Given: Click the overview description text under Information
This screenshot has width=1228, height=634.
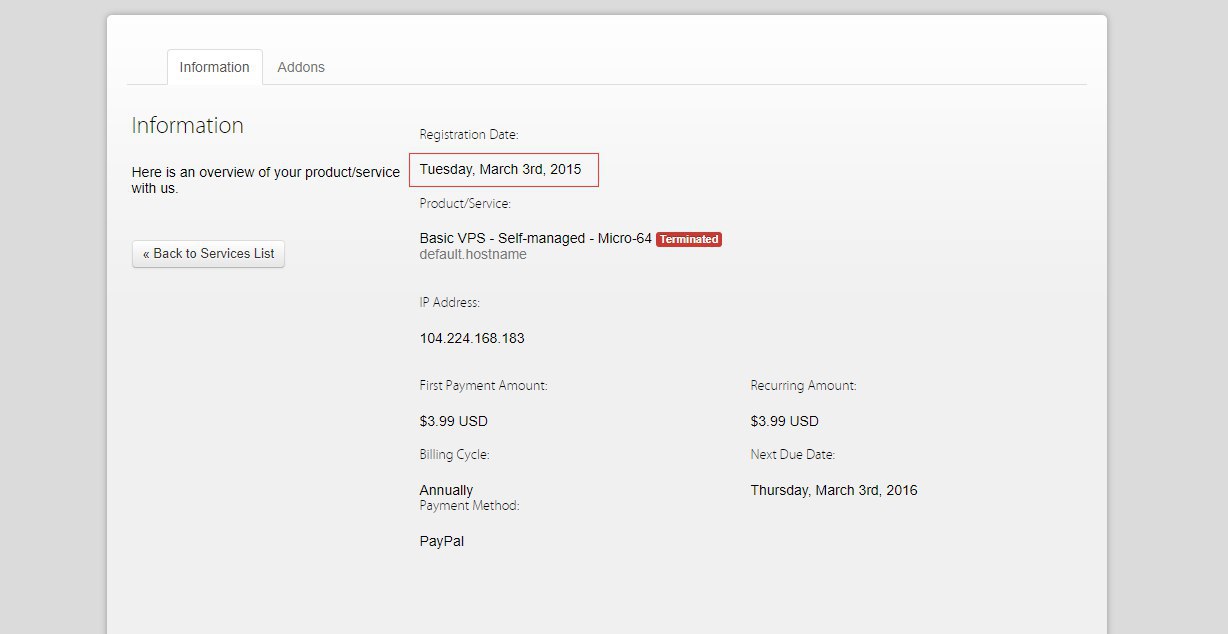Looking at the screenshot, I should tap(265, 180).
